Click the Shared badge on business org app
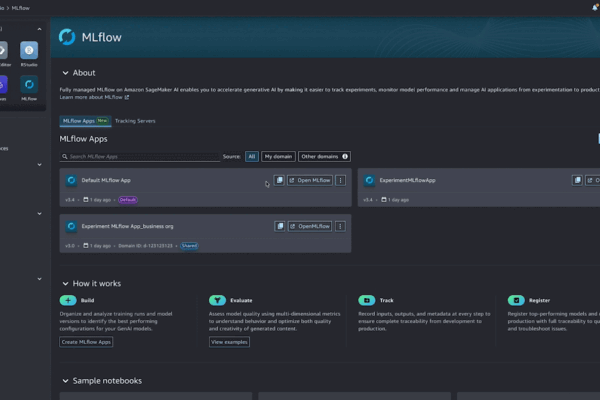 coord(189,245)
